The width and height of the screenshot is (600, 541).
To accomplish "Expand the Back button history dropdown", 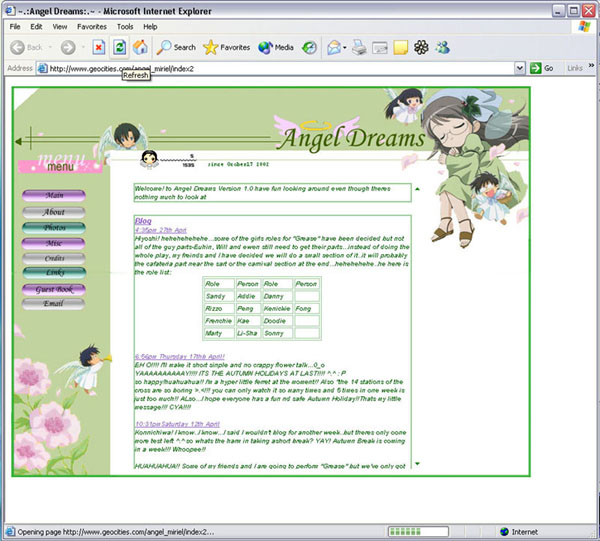I will point(50,47).
